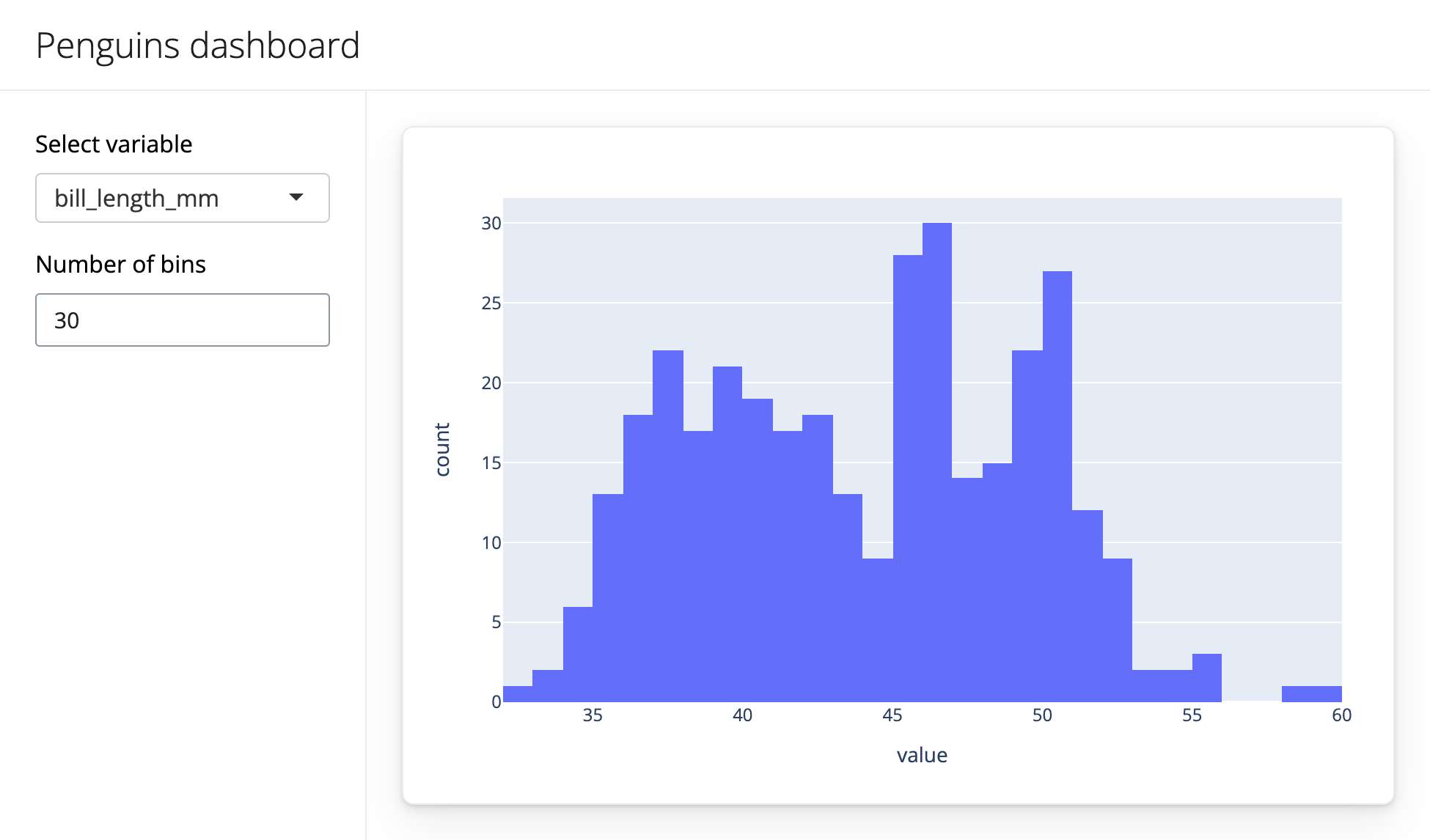Click the 55 tick label on x-axis

pos(1192,715)
